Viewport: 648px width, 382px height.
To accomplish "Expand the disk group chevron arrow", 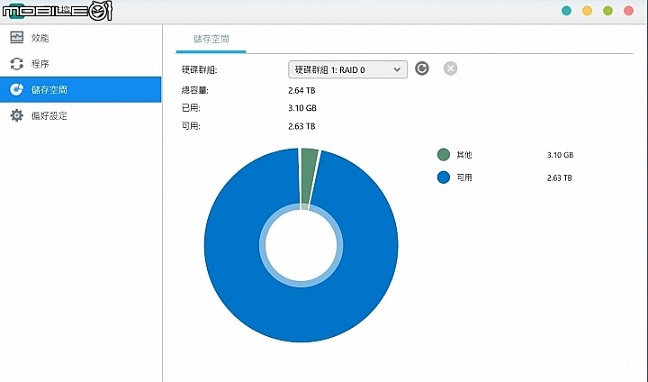I will click(397, 69).
